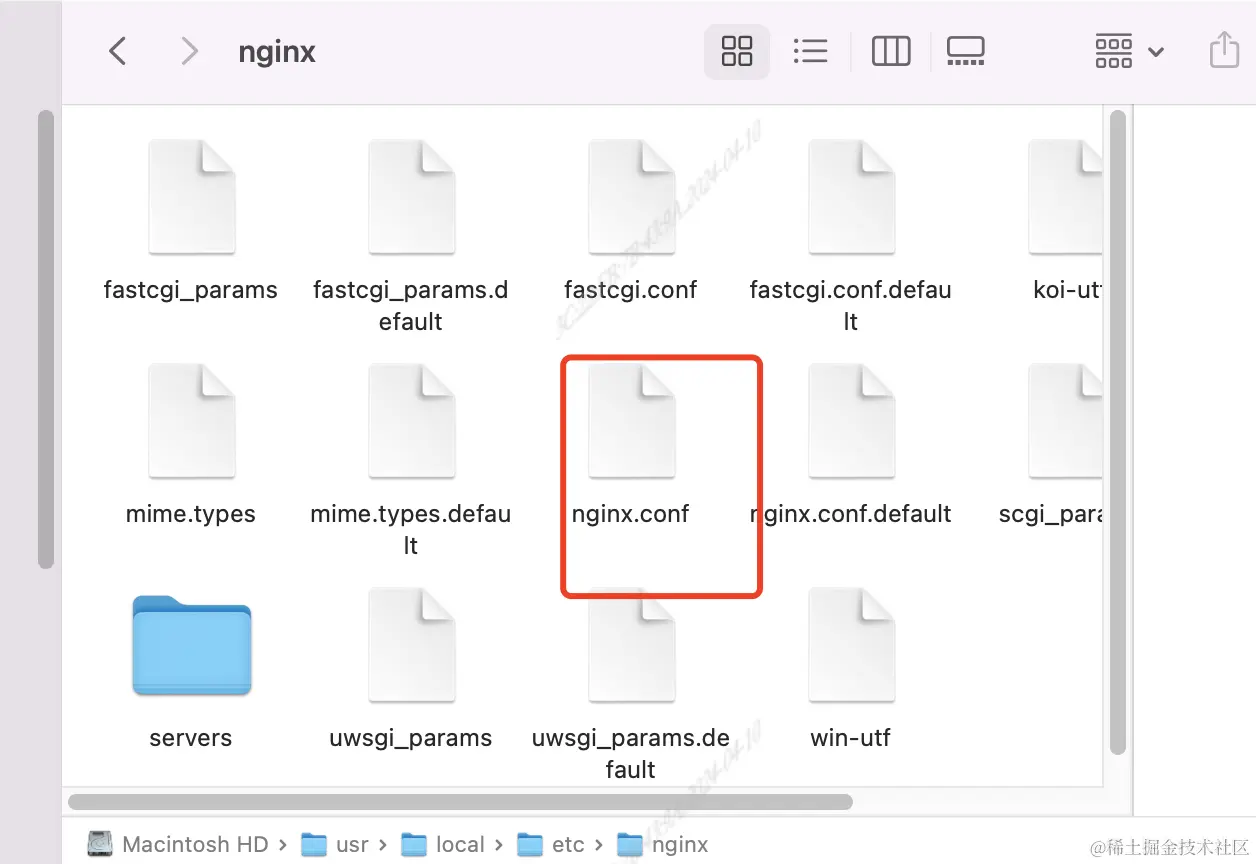
Task: Click the fastcgi_params file name label
Action: click(191, 291)
